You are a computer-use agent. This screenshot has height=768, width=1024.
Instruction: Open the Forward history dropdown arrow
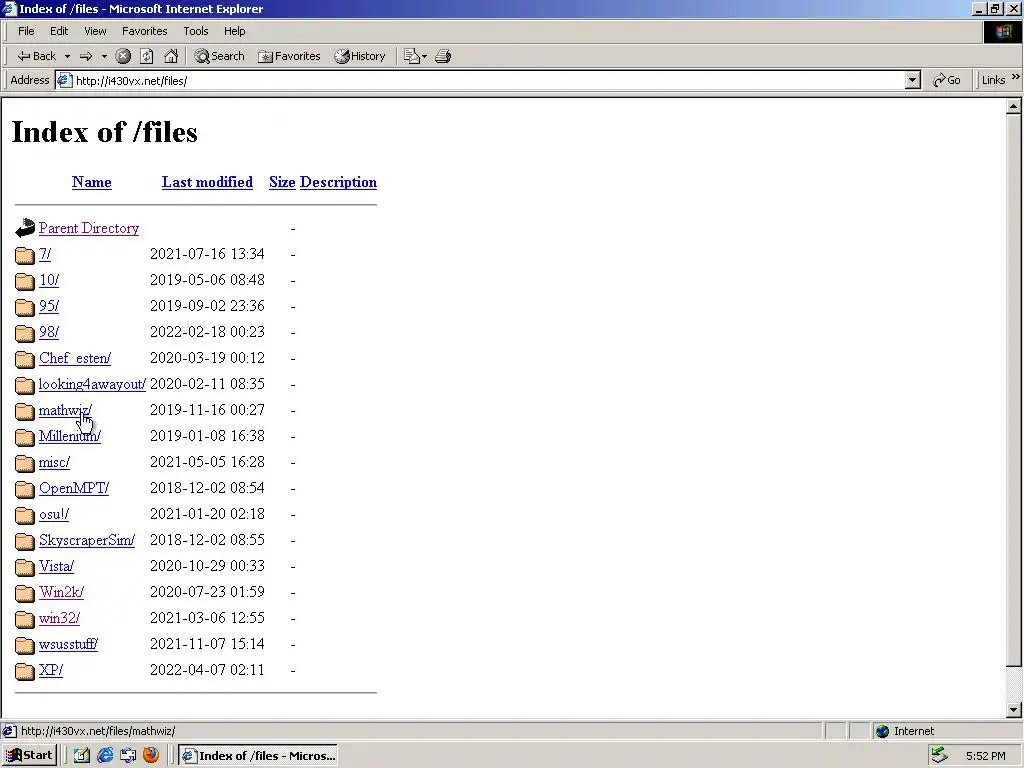coord(104,56)
